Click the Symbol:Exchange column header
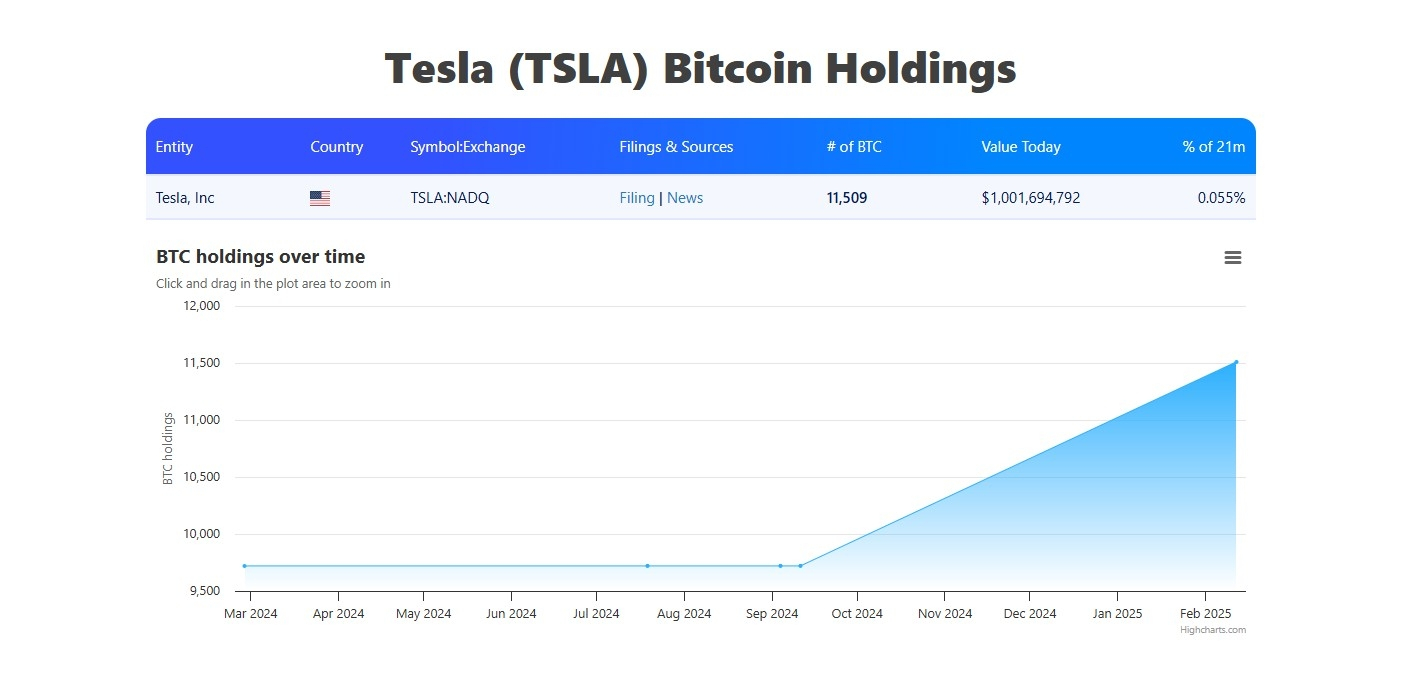 click(467, 147)
